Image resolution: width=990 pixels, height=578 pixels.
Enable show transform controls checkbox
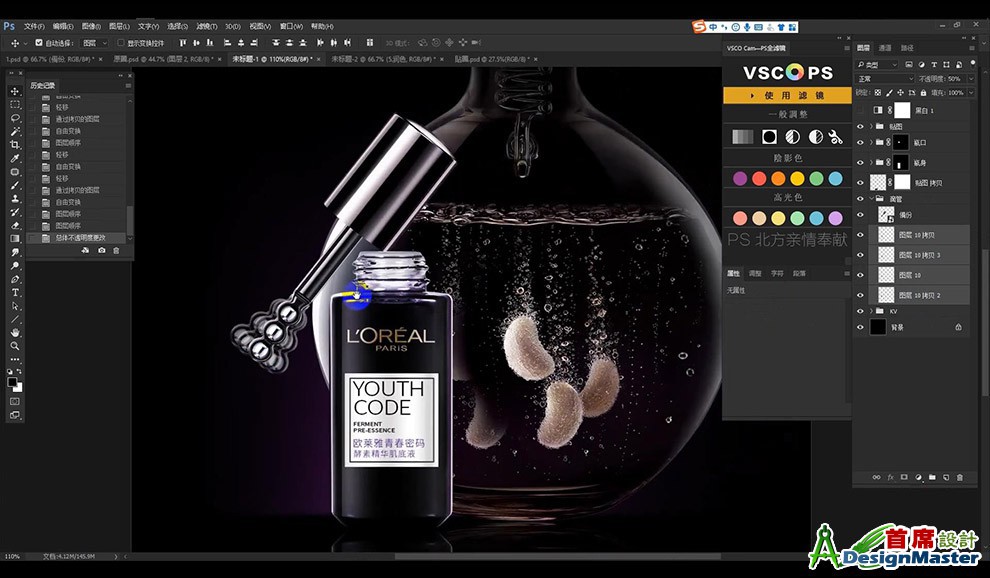pos(121,43)
